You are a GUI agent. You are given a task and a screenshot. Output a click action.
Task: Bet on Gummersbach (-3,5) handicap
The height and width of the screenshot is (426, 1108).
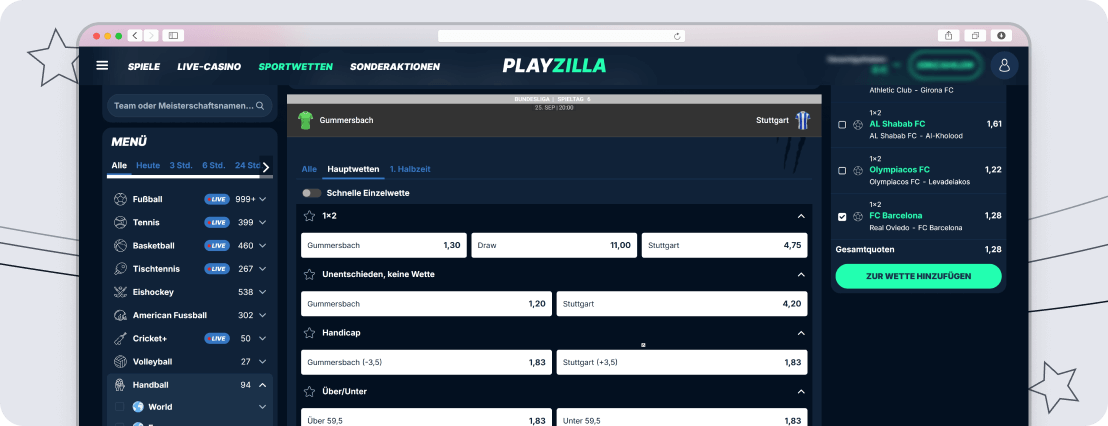coord(426,362)
